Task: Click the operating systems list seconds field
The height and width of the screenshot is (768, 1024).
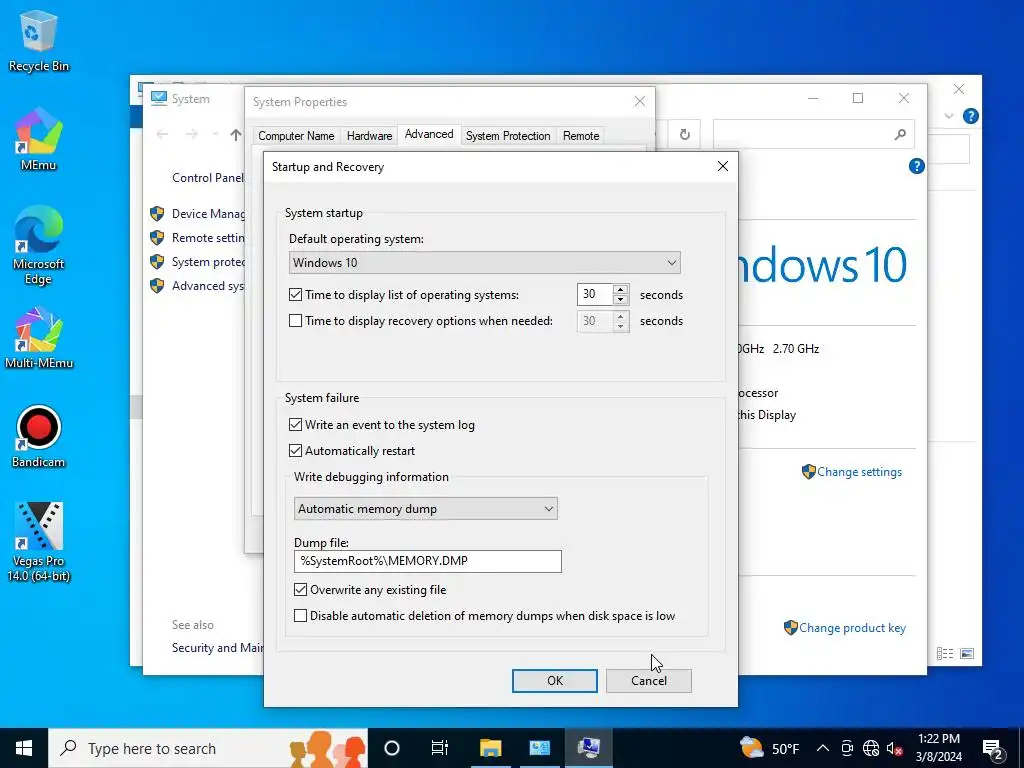Action: 595,295
